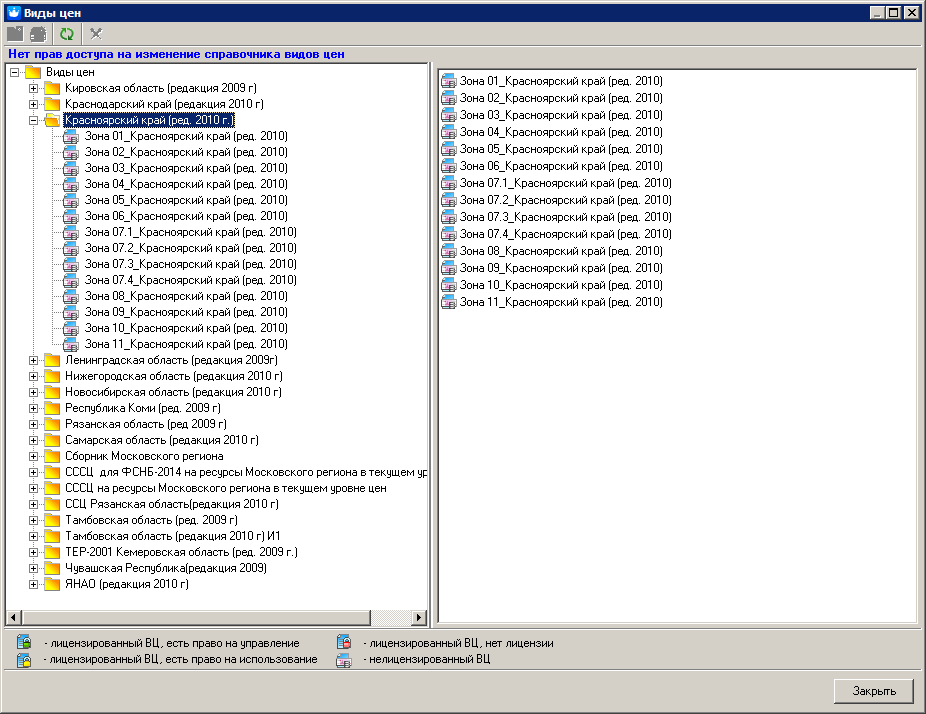Viewport: 926px width, 714px height.
Task: Click legend icon for право на использование
Action: click(24, 660)
